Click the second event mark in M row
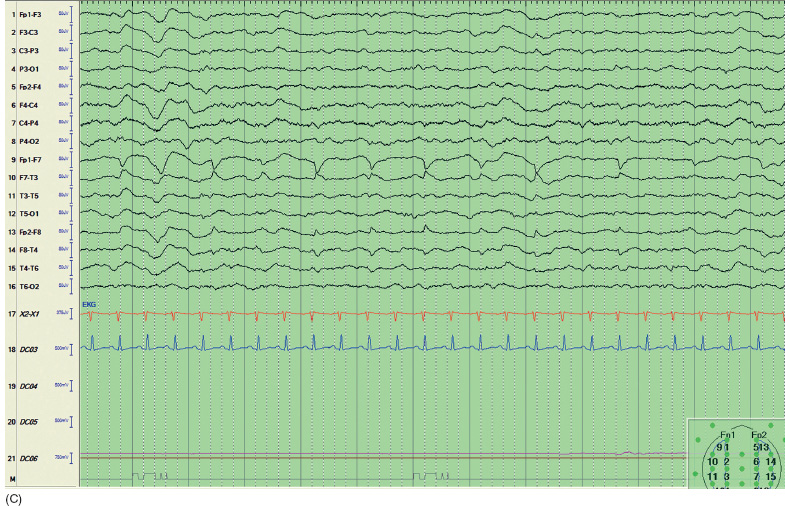785x506 pixels. (427, 477)
